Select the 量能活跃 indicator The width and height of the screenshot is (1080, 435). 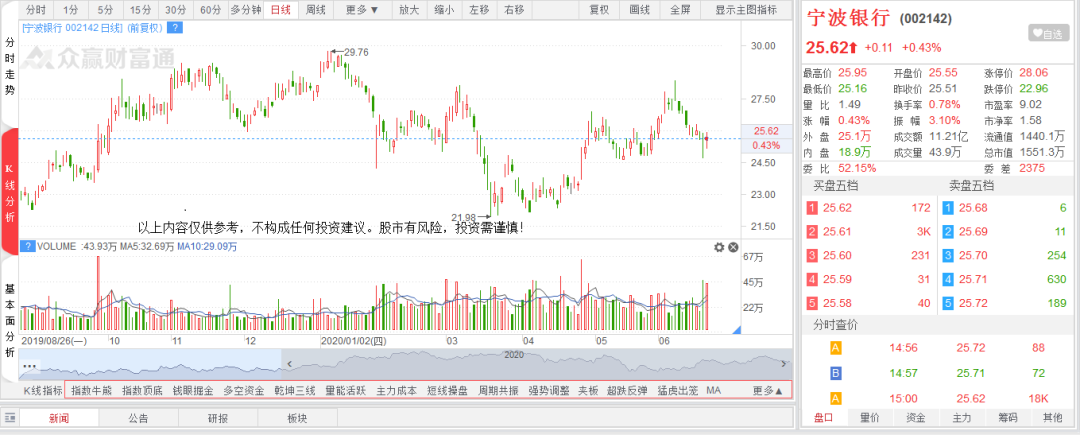pyautogui.click(x=346, y=391)
